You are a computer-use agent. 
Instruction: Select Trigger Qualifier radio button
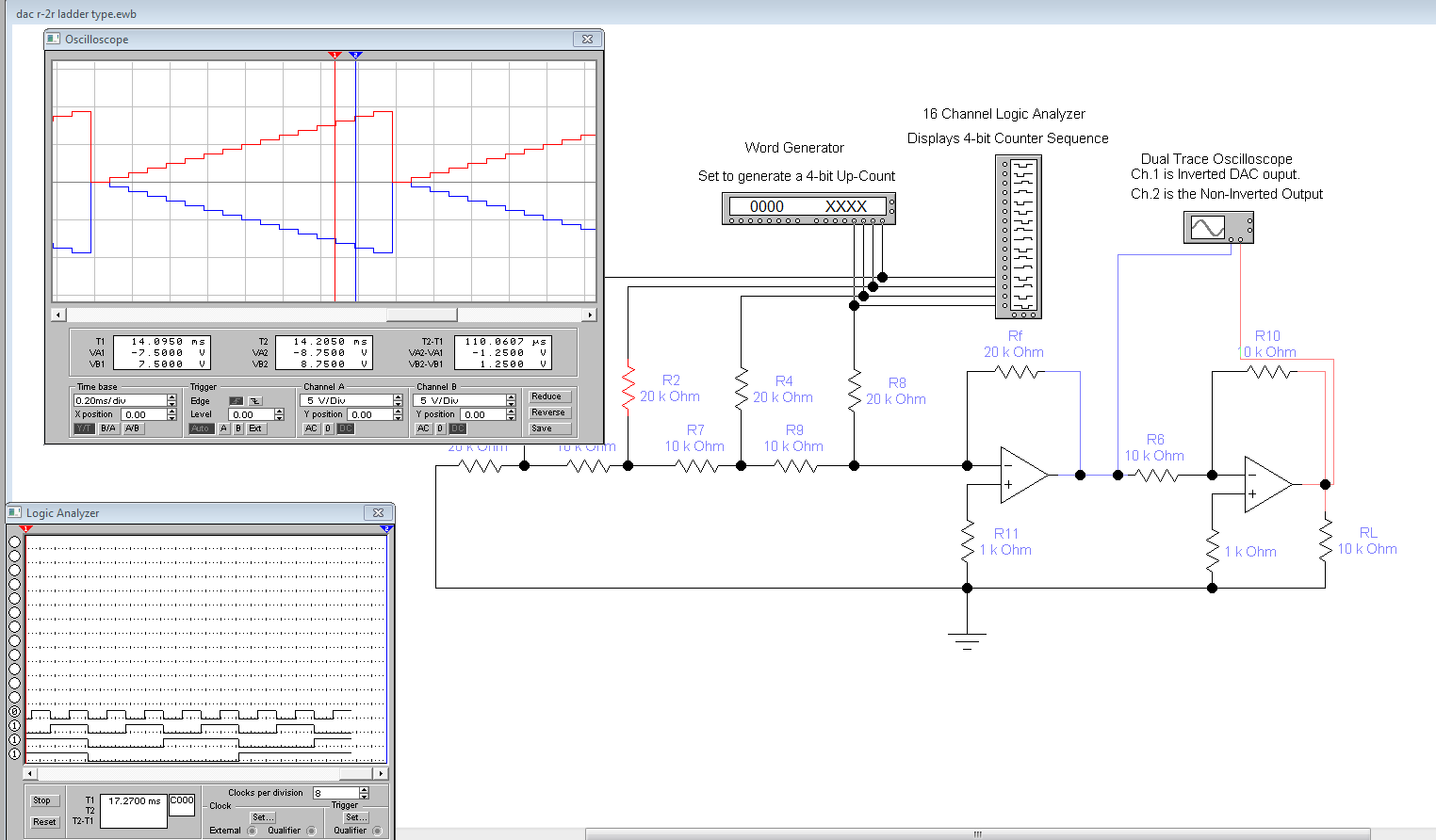(377, 831)
